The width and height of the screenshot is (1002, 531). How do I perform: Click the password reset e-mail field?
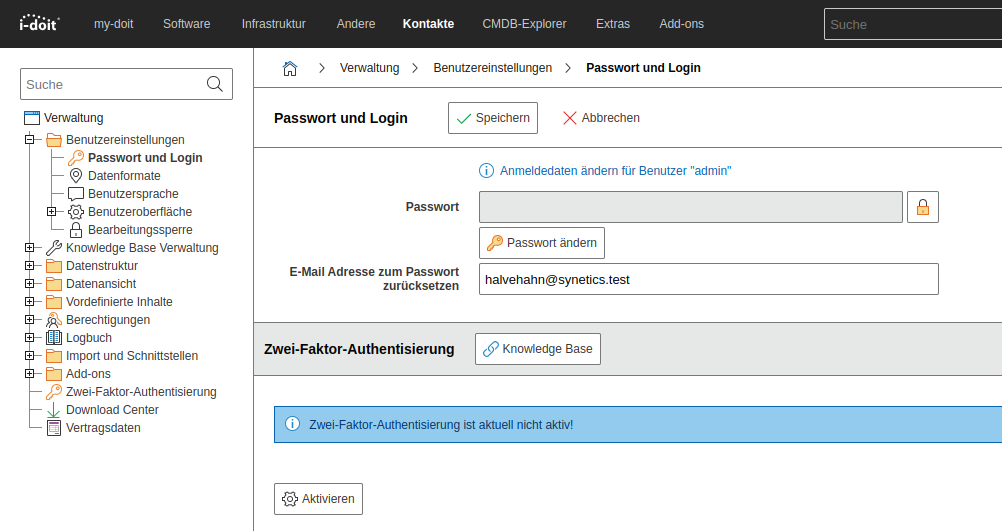click(708, 280)
